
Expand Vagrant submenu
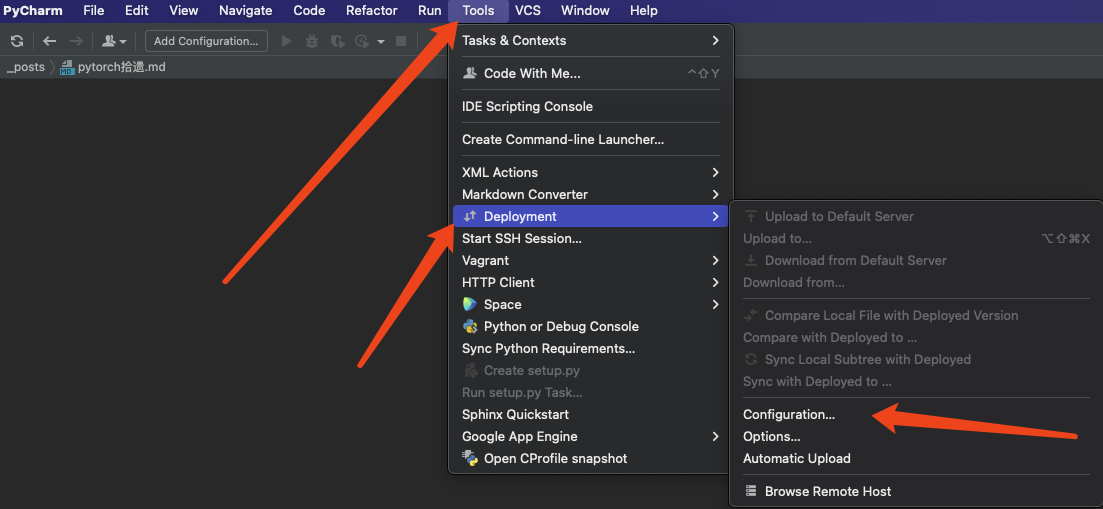[x=591, y=260]
